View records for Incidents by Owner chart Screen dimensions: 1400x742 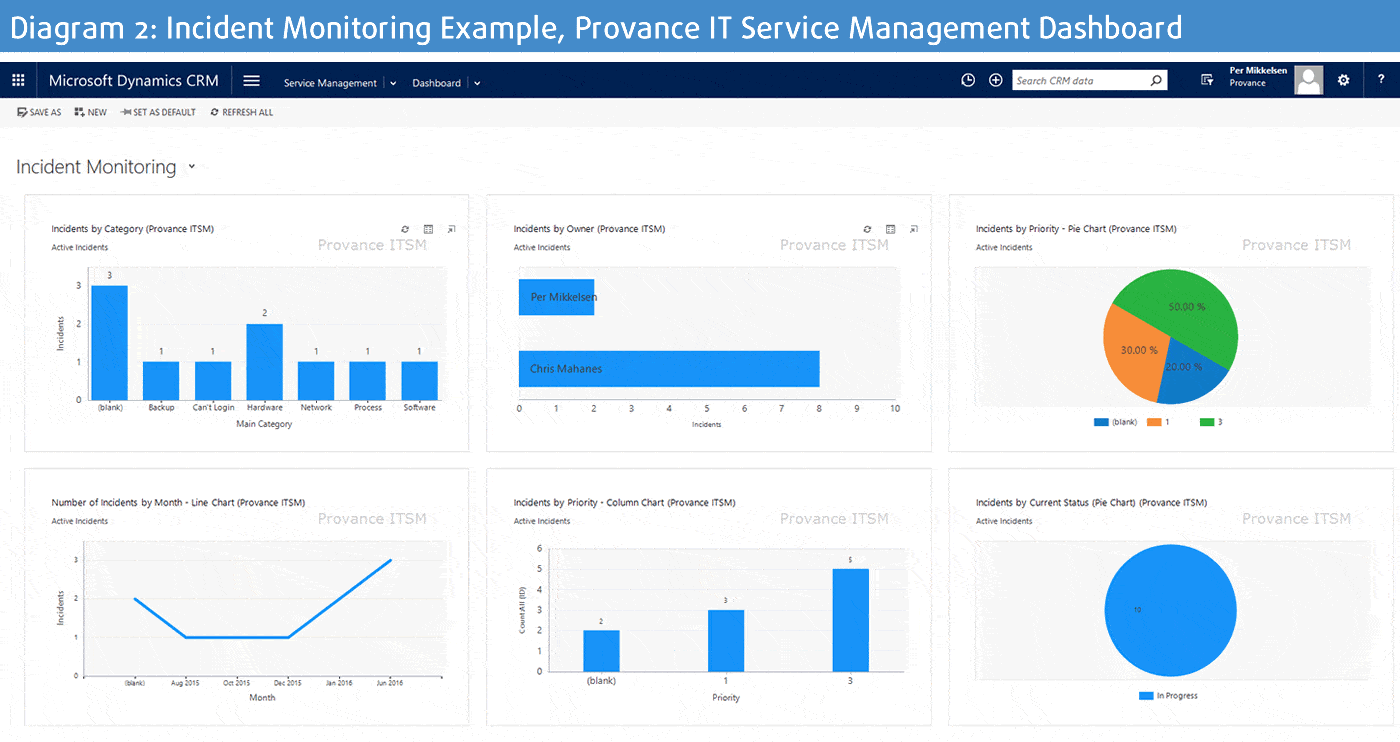[890, 229]
